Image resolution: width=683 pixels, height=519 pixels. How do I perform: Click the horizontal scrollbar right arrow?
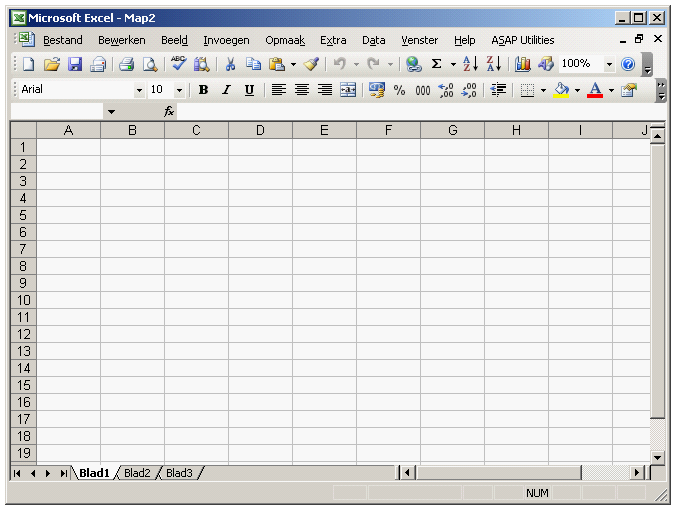click(637, 472)
